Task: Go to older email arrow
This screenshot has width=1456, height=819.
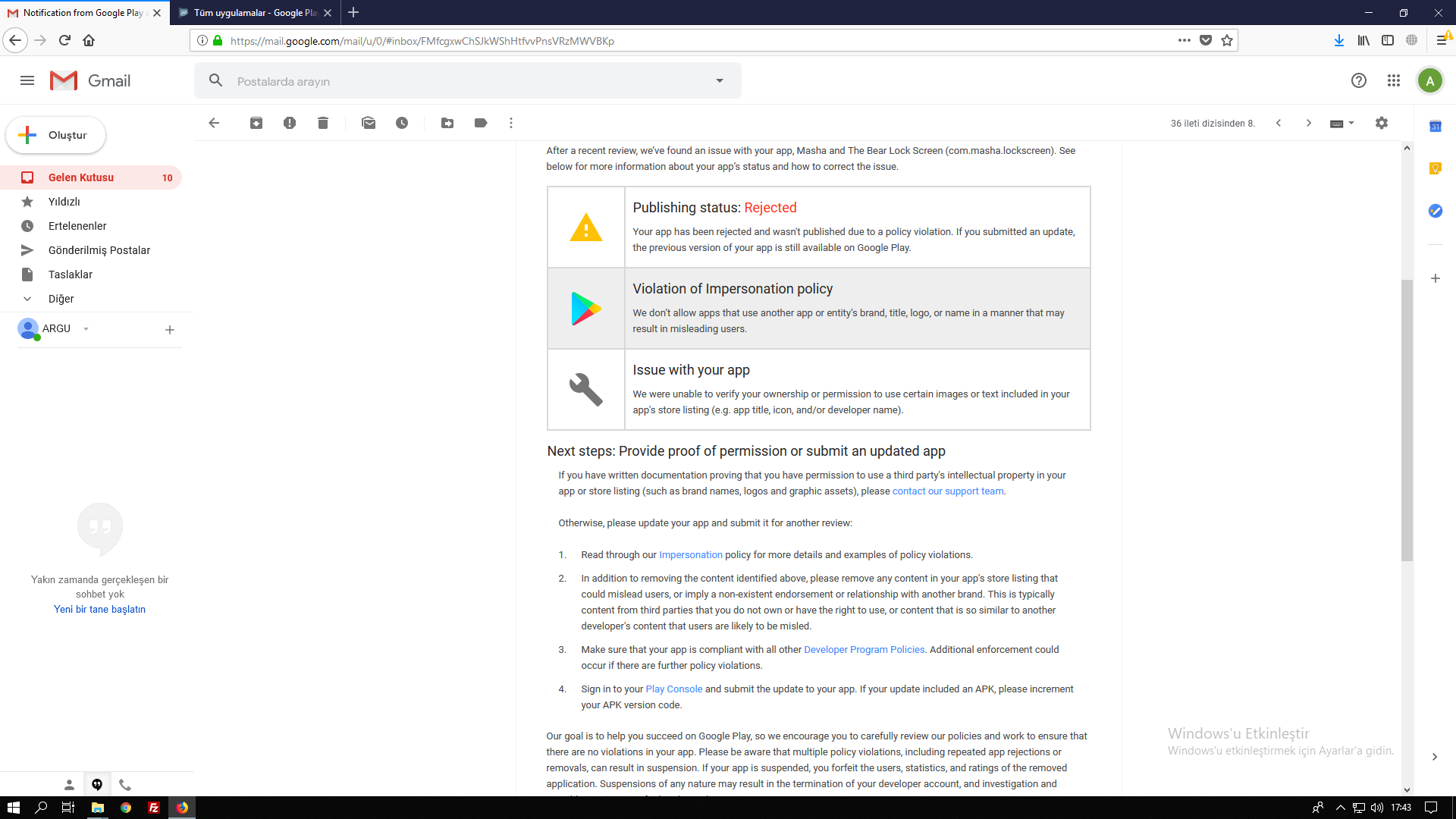Action: [1309, 123]
